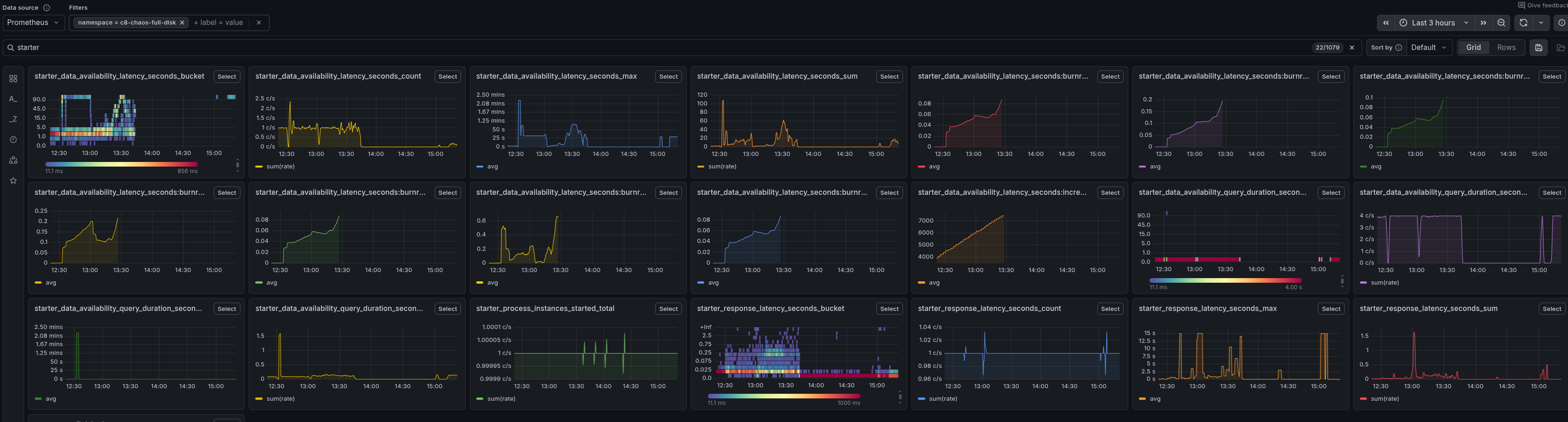Viewport: 1568px width, 422px height.
Task: Remove the namespace = c8-chaos-full-disk filter
Action: [182, 23]
